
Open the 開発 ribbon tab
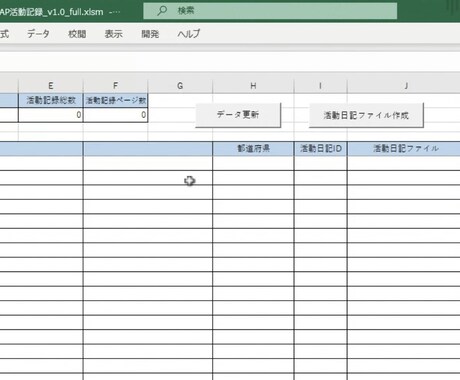tap(150, 34)
